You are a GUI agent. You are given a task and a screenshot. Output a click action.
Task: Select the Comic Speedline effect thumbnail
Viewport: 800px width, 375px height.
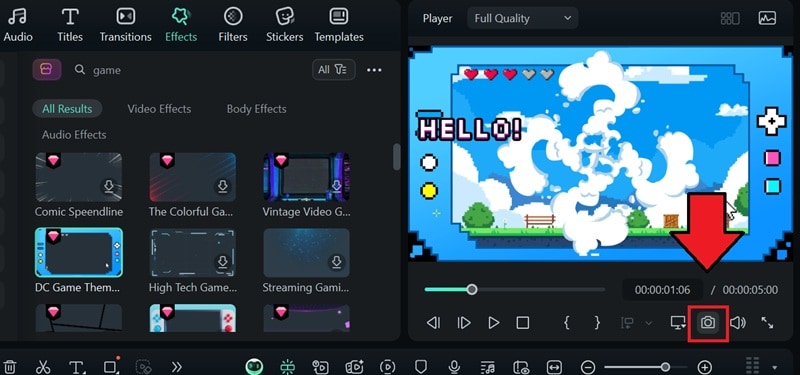[x=79, y=177]
